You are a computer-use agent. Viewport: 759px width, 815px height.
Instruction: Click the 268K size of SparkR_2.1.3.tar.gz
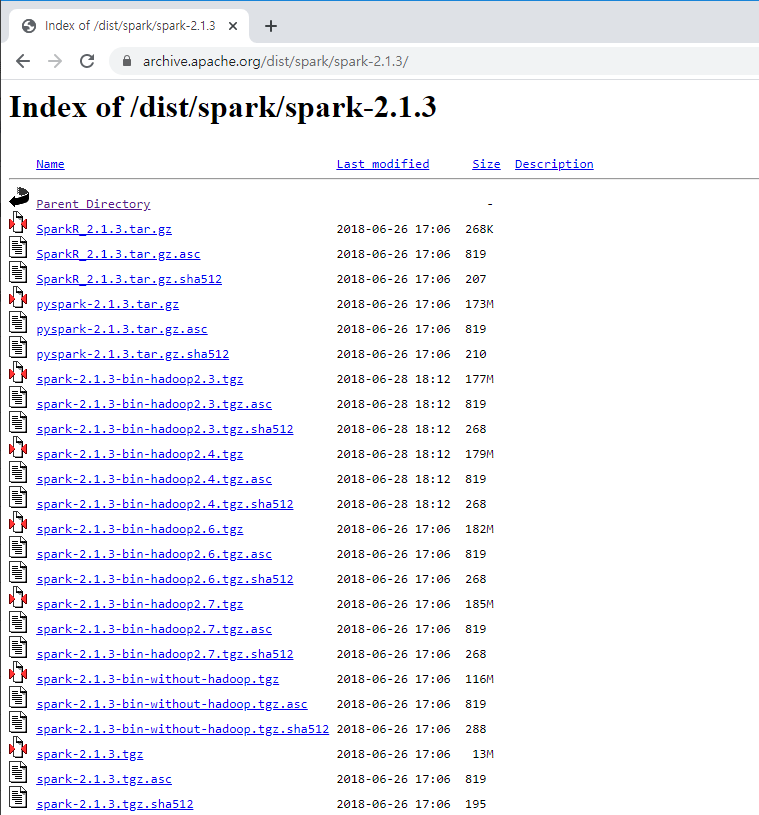pos(479,229)
